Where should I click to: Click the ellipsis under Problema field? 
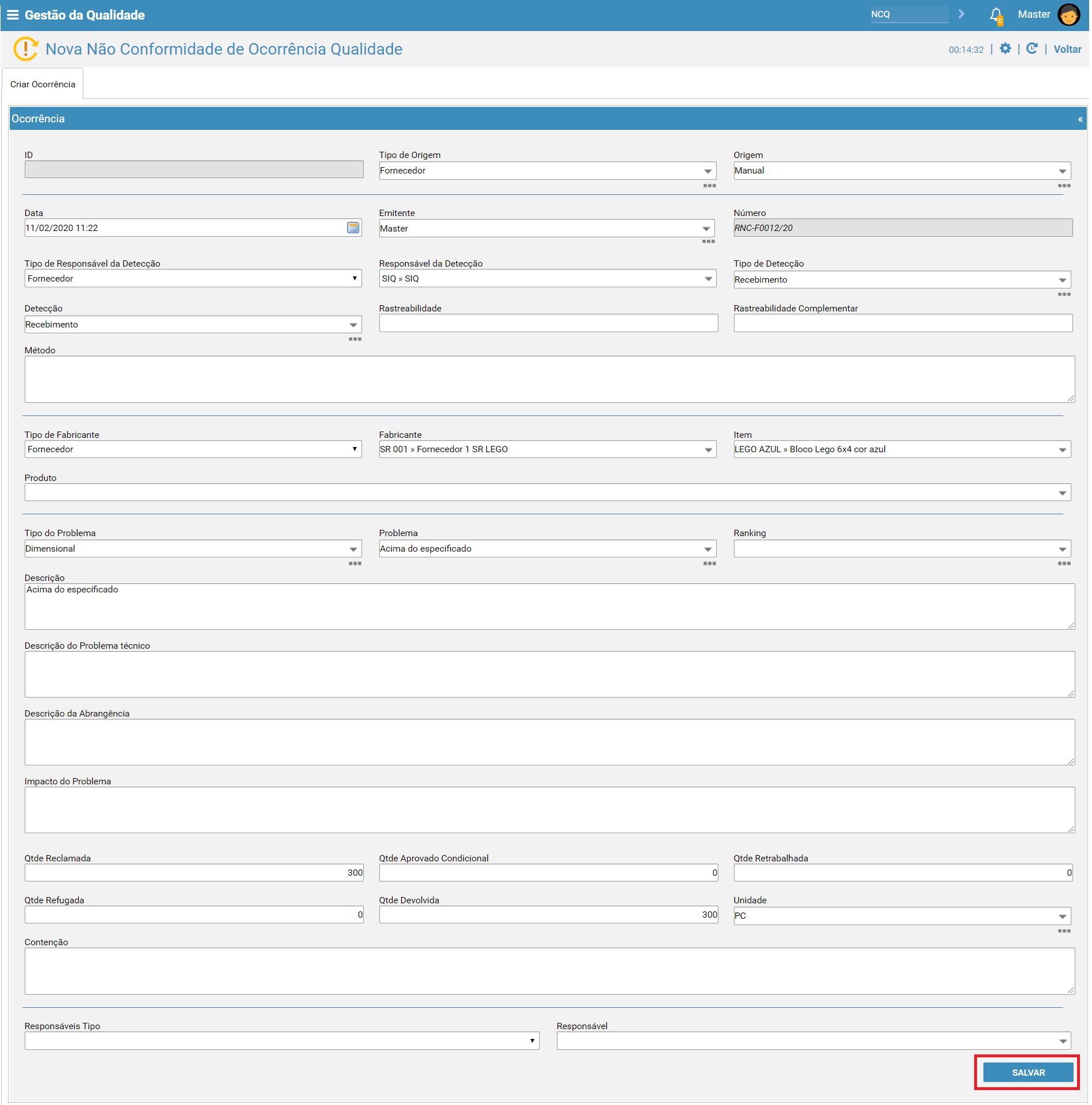[x=709, y=563]
